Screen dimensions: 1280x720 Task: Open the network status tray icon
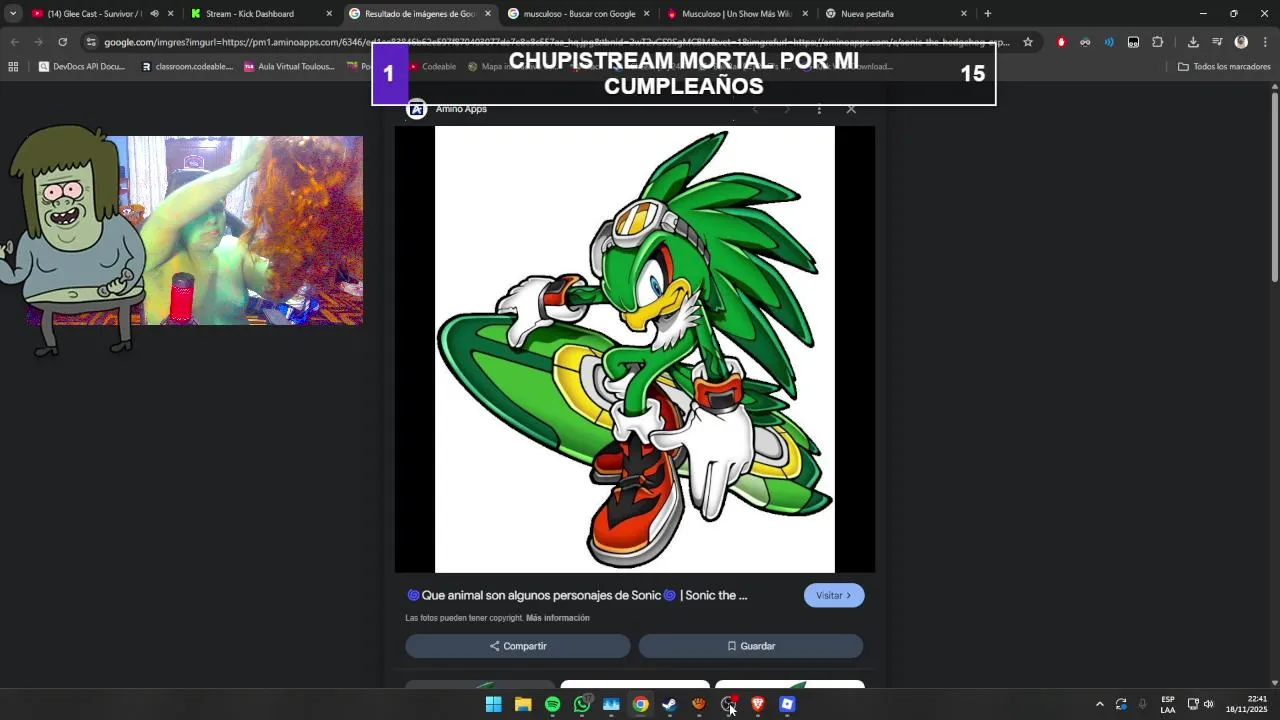[1192, 704]
